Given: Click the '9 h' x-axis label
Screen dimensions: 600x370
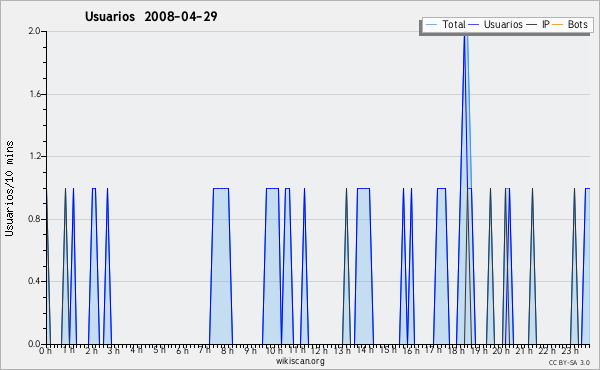Looking at the screenshot, I should (x=250, y=350).
